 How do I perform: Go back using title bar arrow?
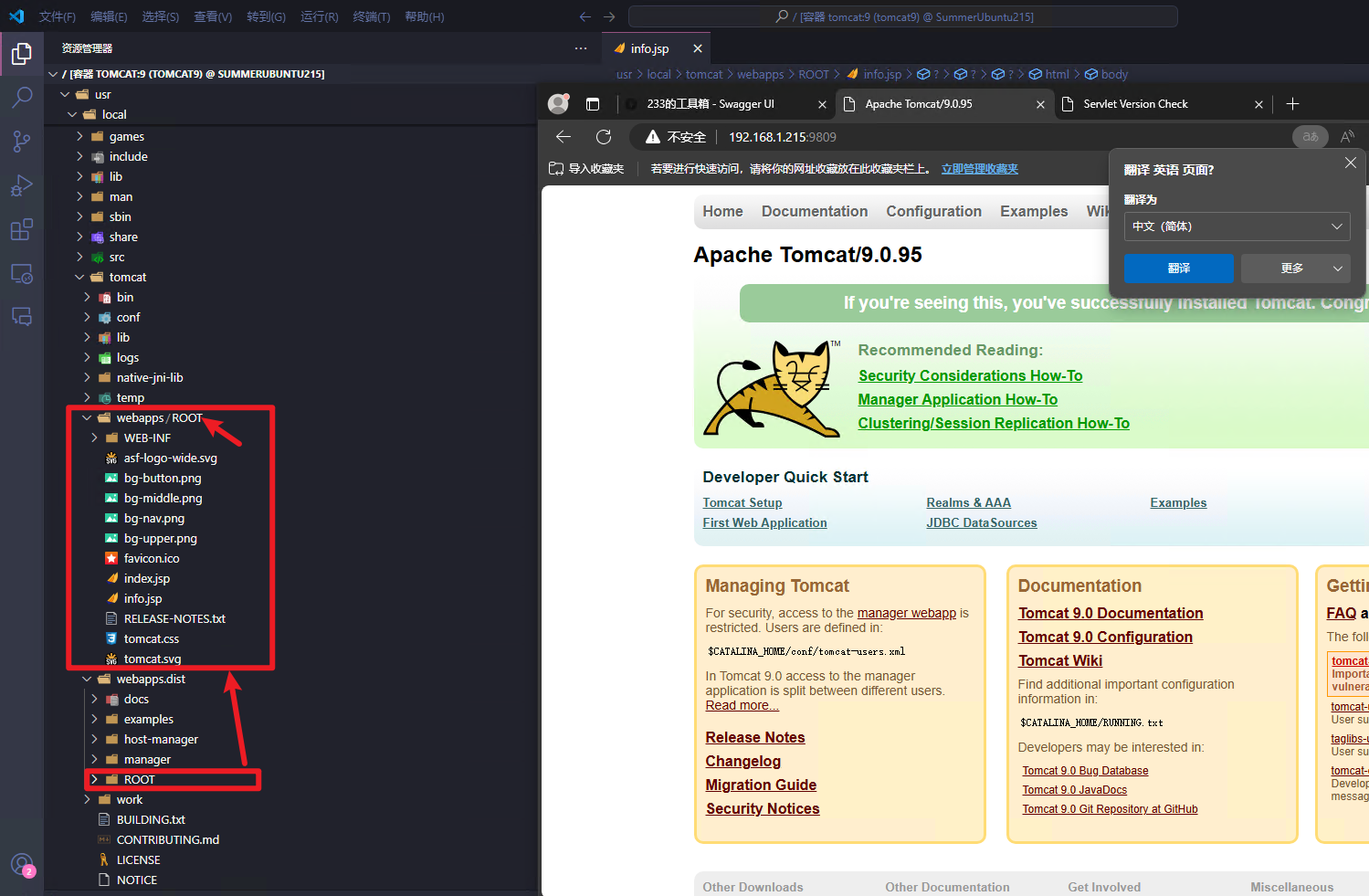pos(585,16)
